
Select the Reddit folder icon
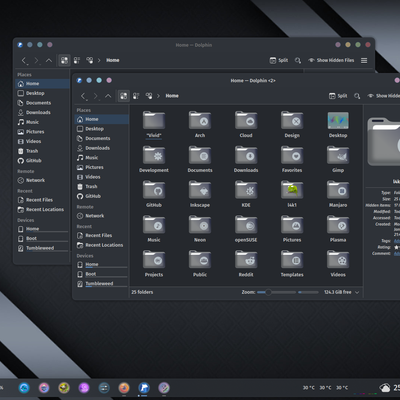(x=246, y=260)
